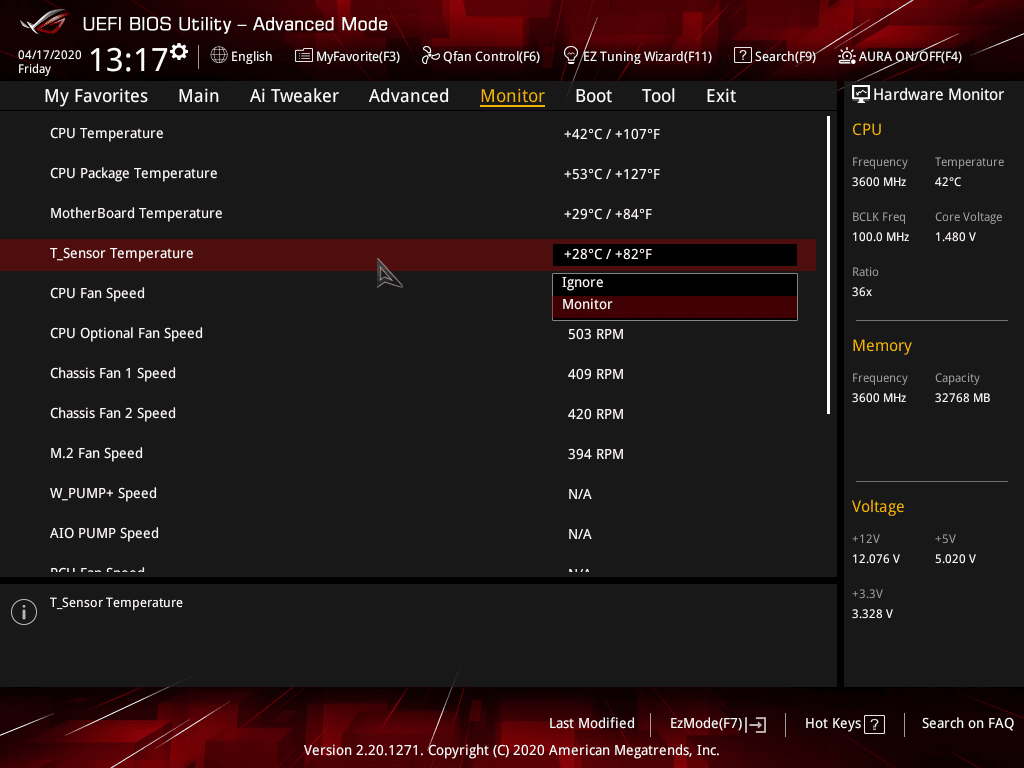
Task: Select the AIO PUMP Speed row
Action: pyautogui.click(x=408, y=534)
